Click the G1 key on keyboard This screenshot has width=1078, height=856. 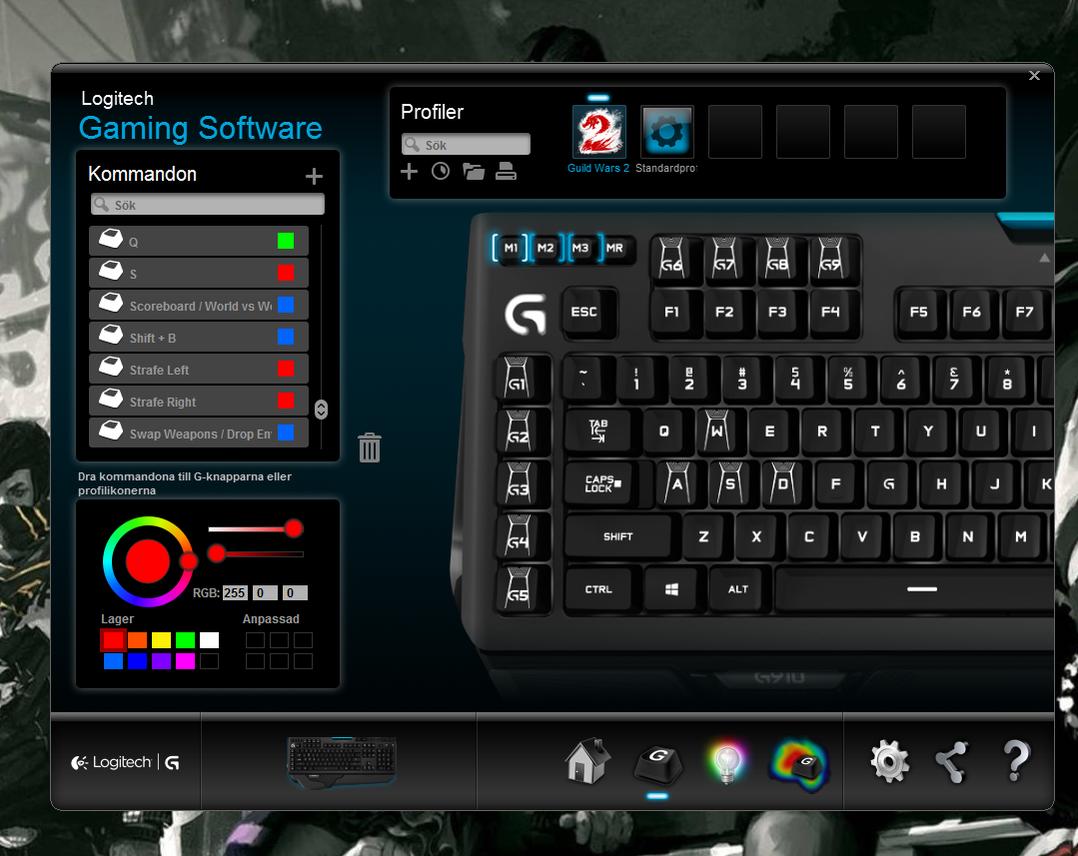click(x=517, y=379)
